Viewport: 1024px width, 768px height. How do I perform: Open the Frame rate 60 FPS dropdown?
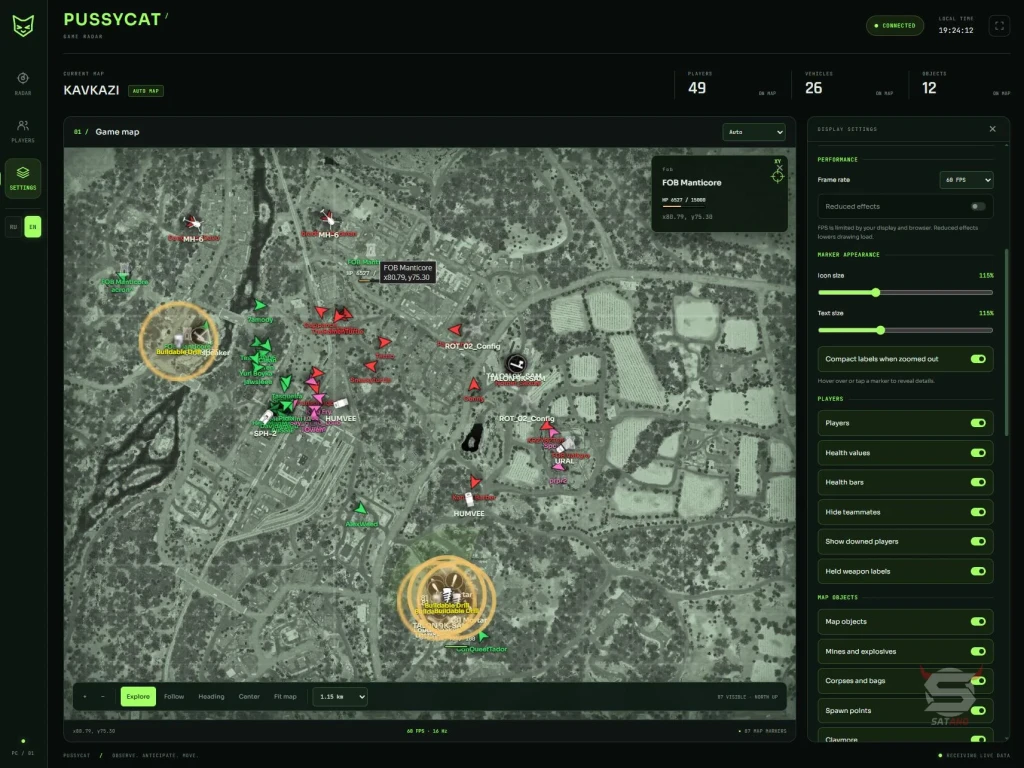(x=967, y=180)
